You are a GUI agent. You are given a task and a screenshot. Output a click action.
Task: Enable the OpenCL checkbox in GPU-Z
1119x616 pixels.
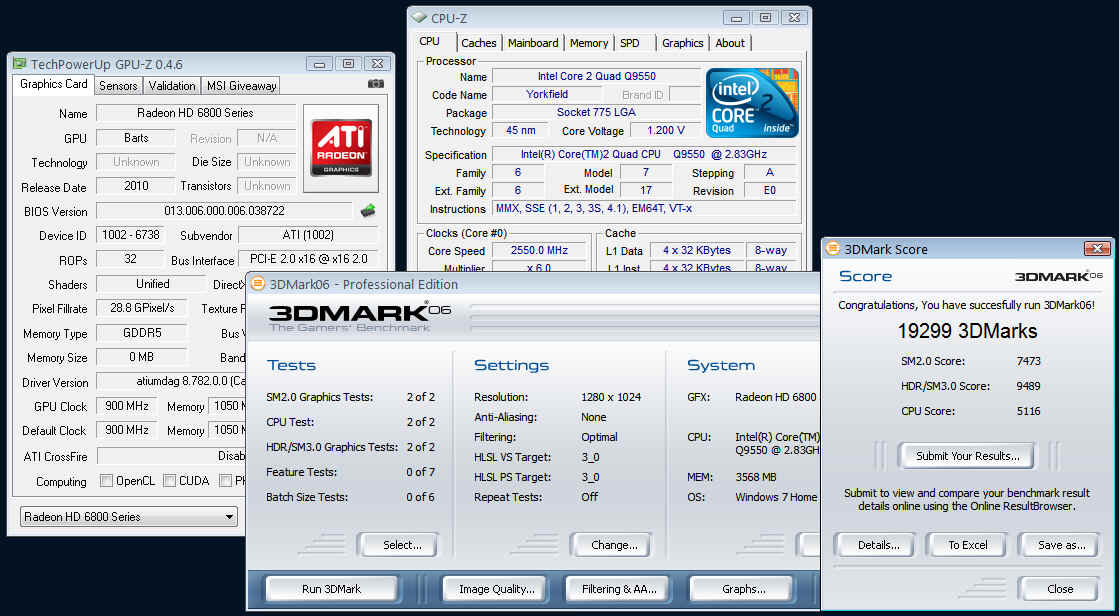pos(106,481)
